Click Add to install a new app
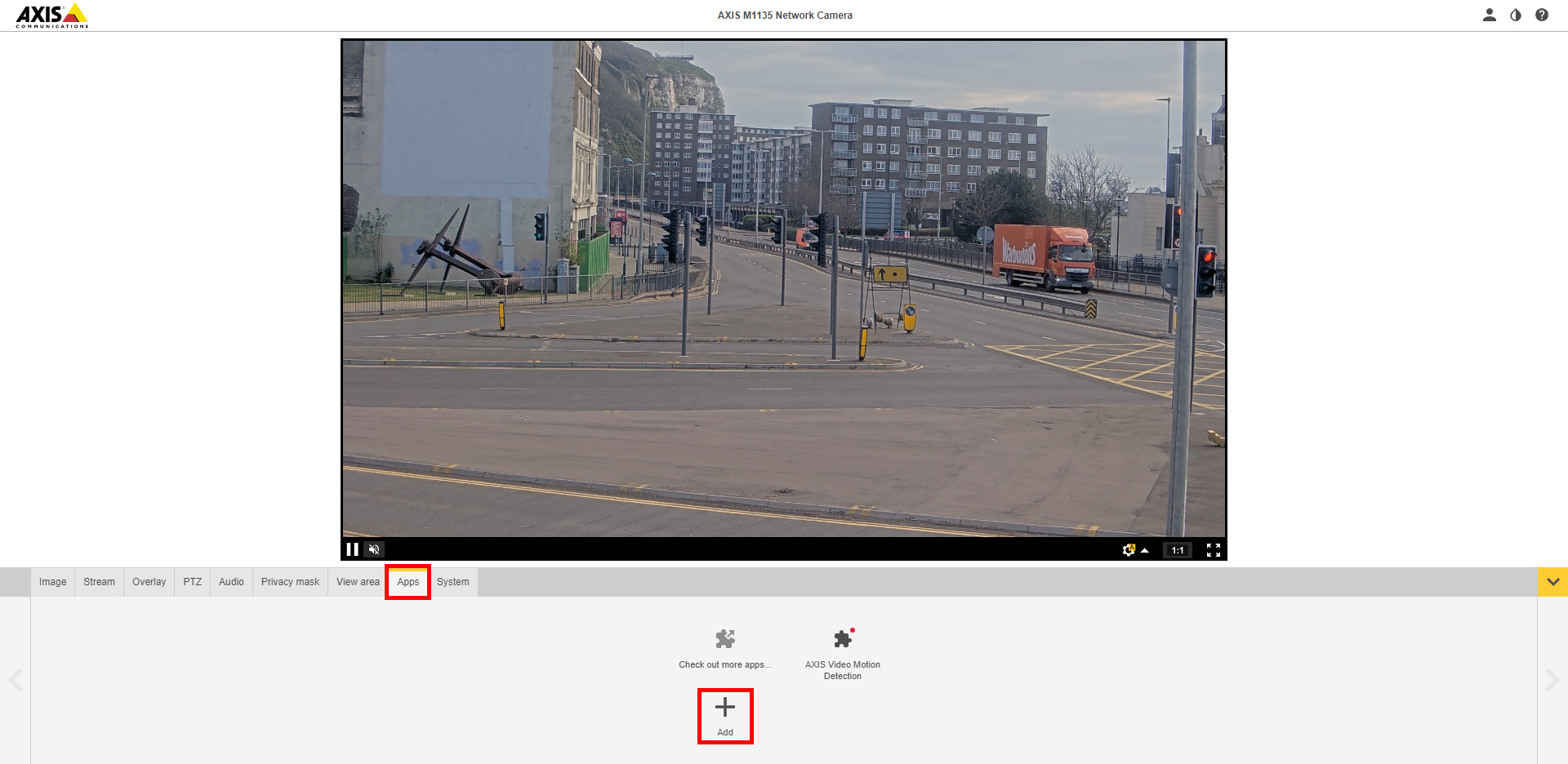Viewport: 1568px width, 764px height. (x=725, y=715)
